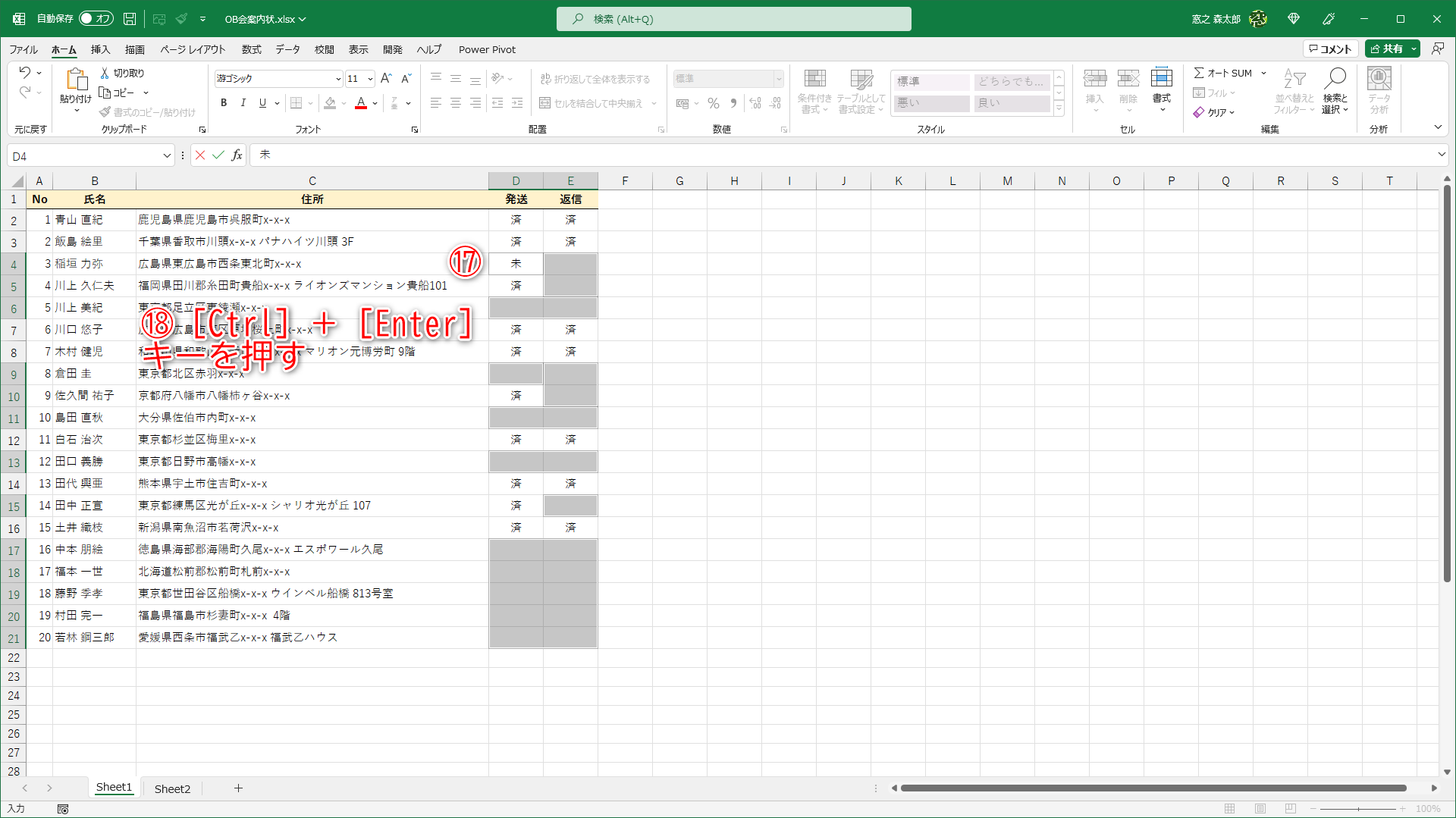Click the 共有 share button
Screen dimensions: 1456x818
click(1386, 49)
